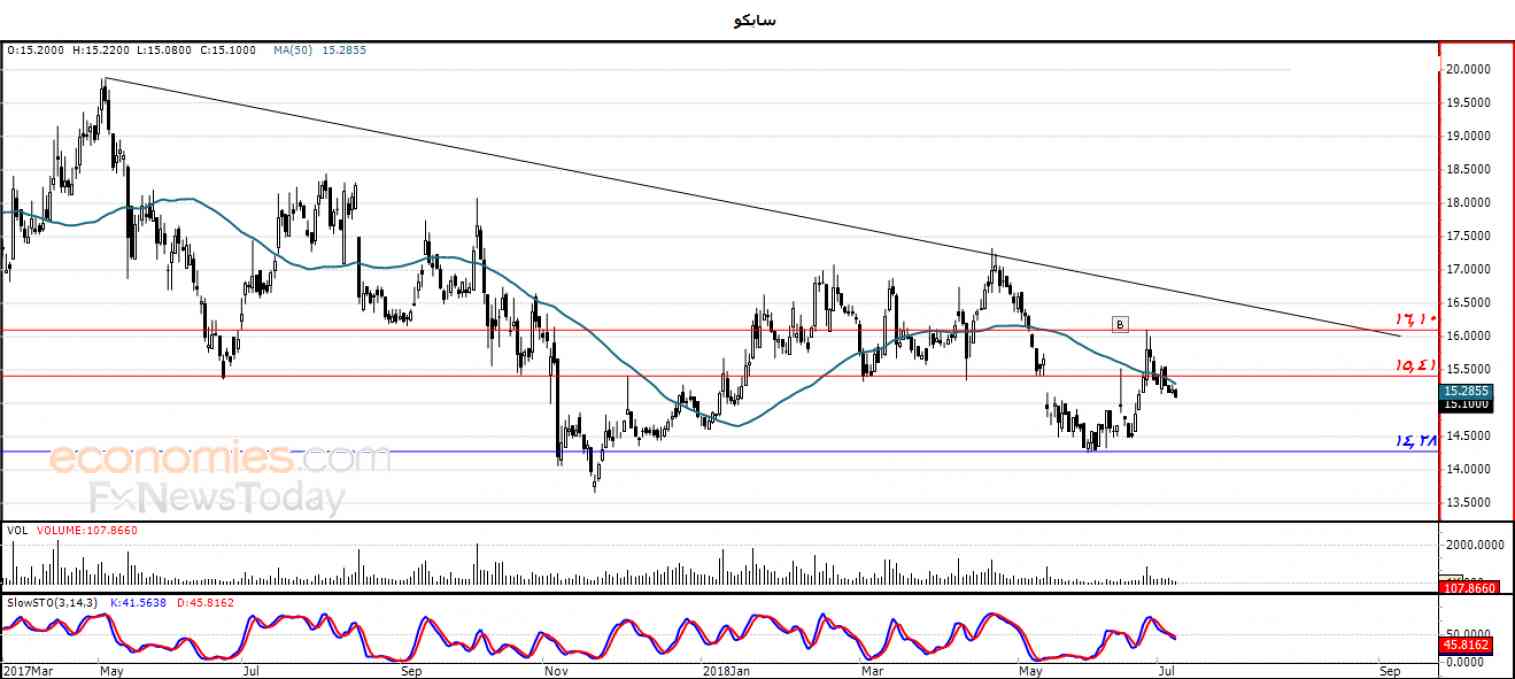Click the 2000.0000 volume axis label
Screen dimensions: 1515x679
[1474, 546]
